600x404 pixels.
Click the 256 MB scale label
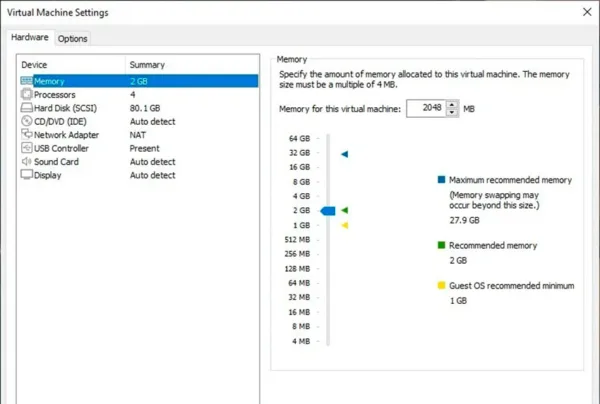297,254
